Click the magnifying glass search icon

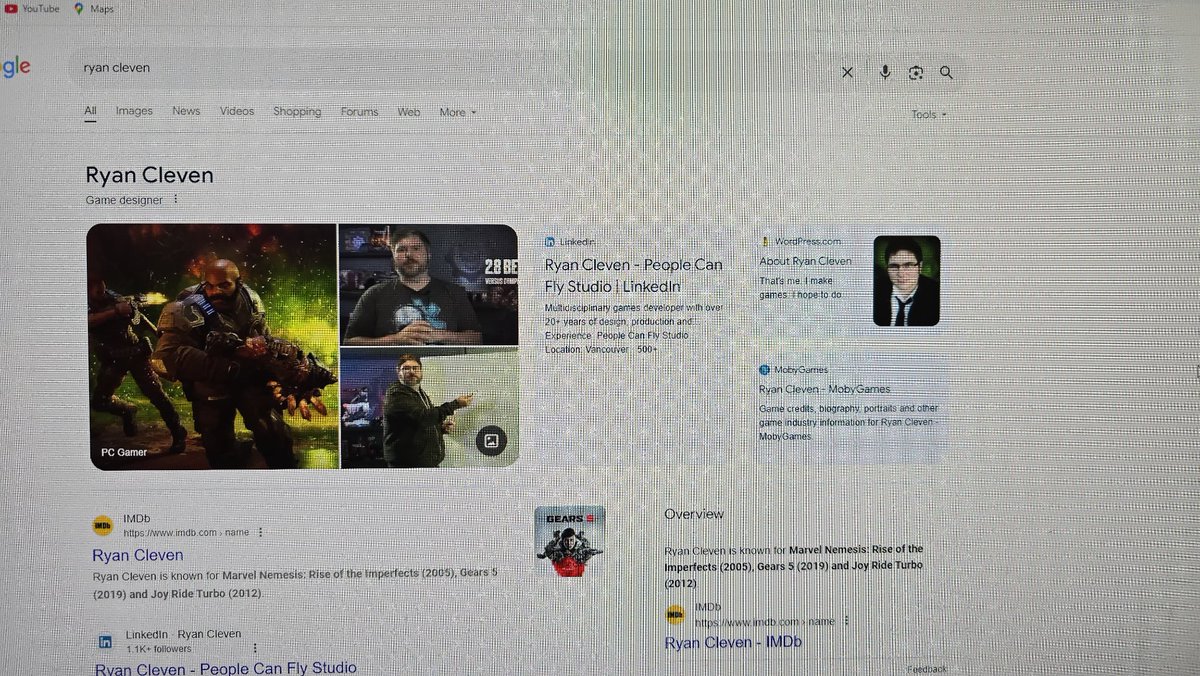pos(946,72)
